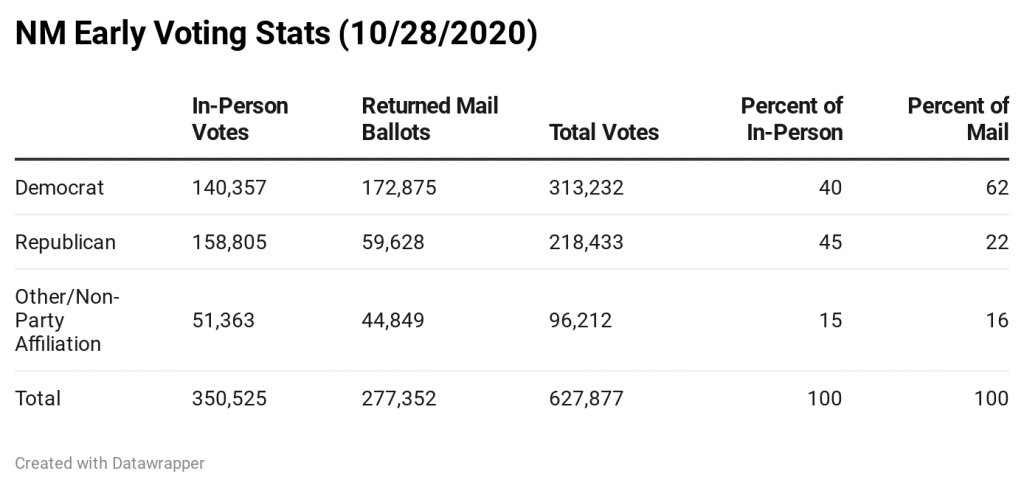
Task: Select Other mail ballots value 44,849
Action: (x=392, y=320)
